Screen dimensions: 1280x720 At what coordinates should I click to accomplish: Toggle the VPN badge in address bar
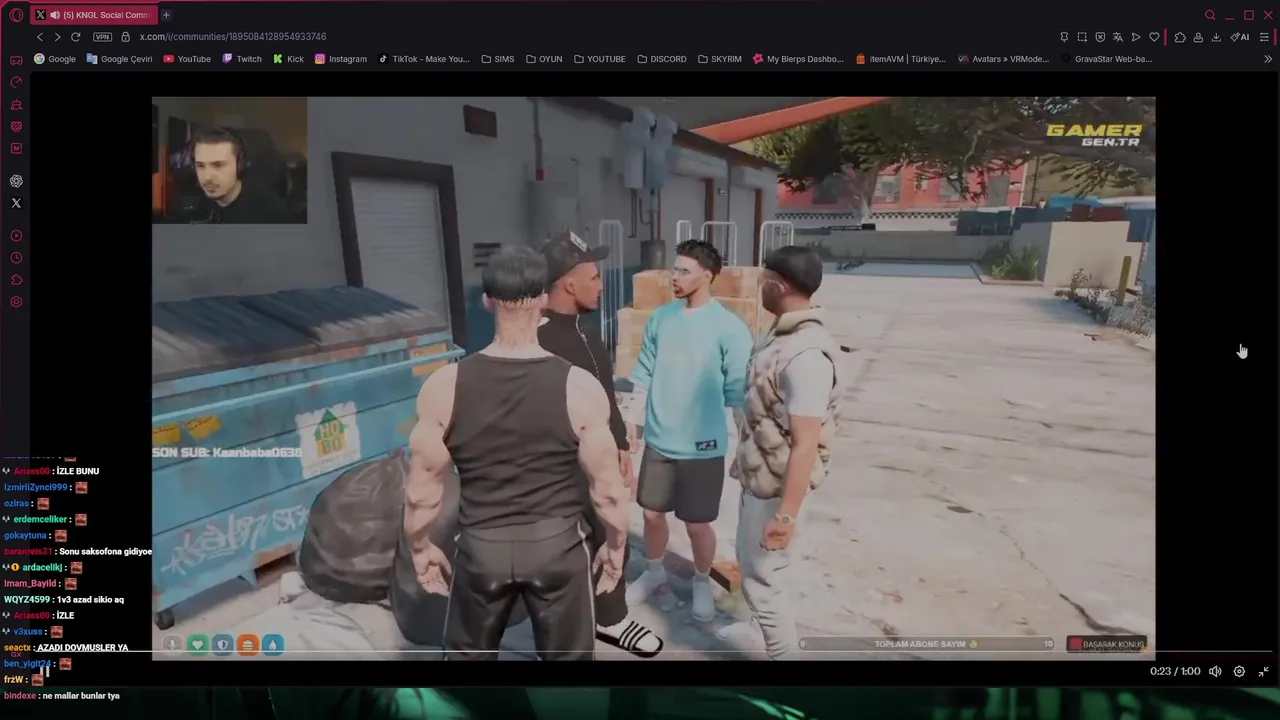pyautogui.click(x=102, y=37)
